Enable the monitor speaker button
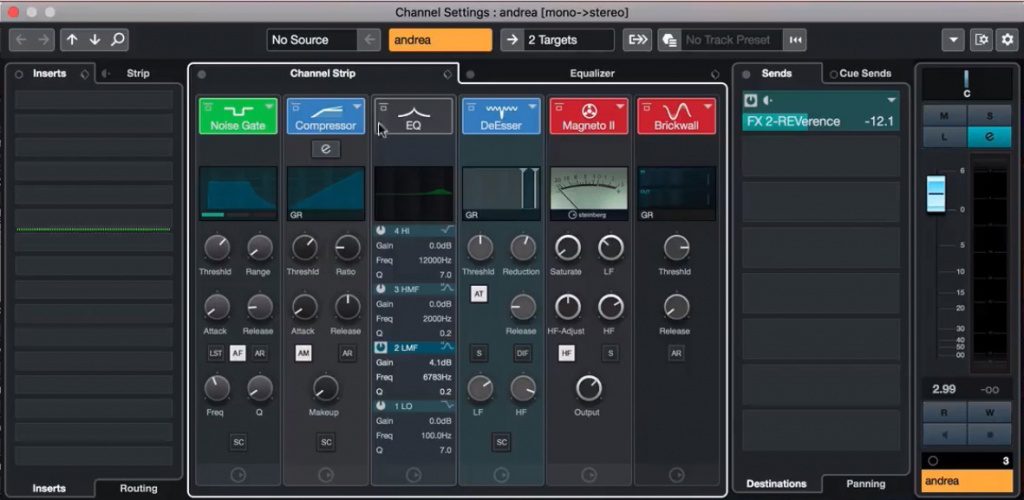Image resolution: width=1024 pixels, height=500 pixels. [944, 433]
